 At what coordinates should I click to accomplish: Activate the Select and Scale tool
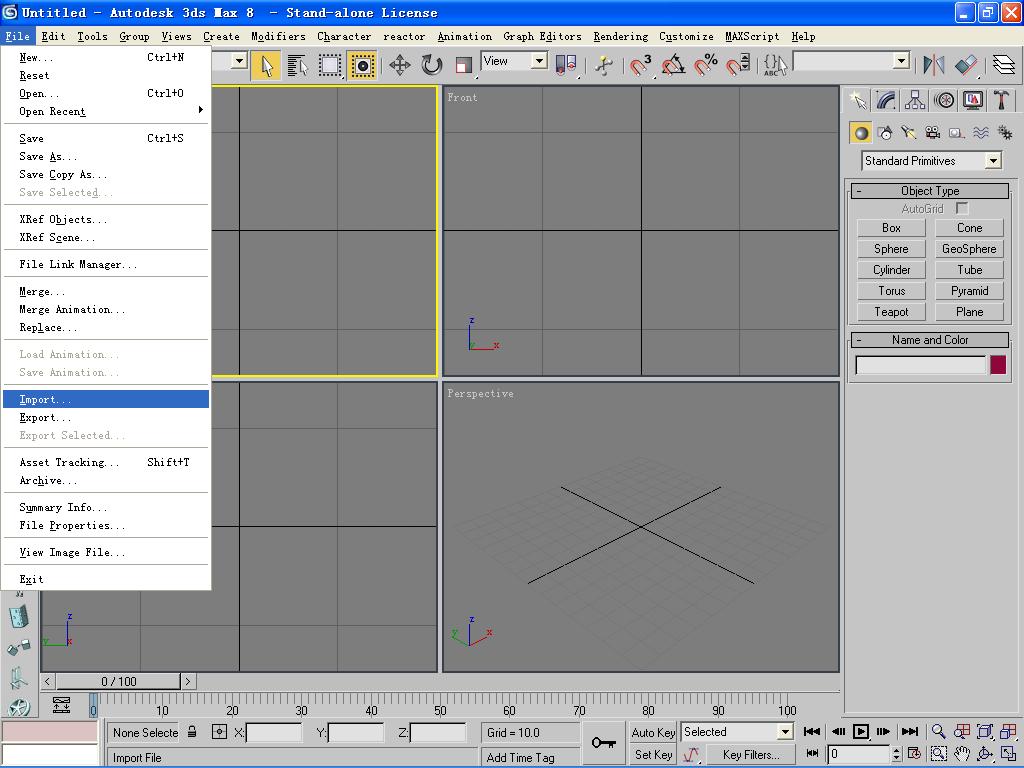coord(464,65)
